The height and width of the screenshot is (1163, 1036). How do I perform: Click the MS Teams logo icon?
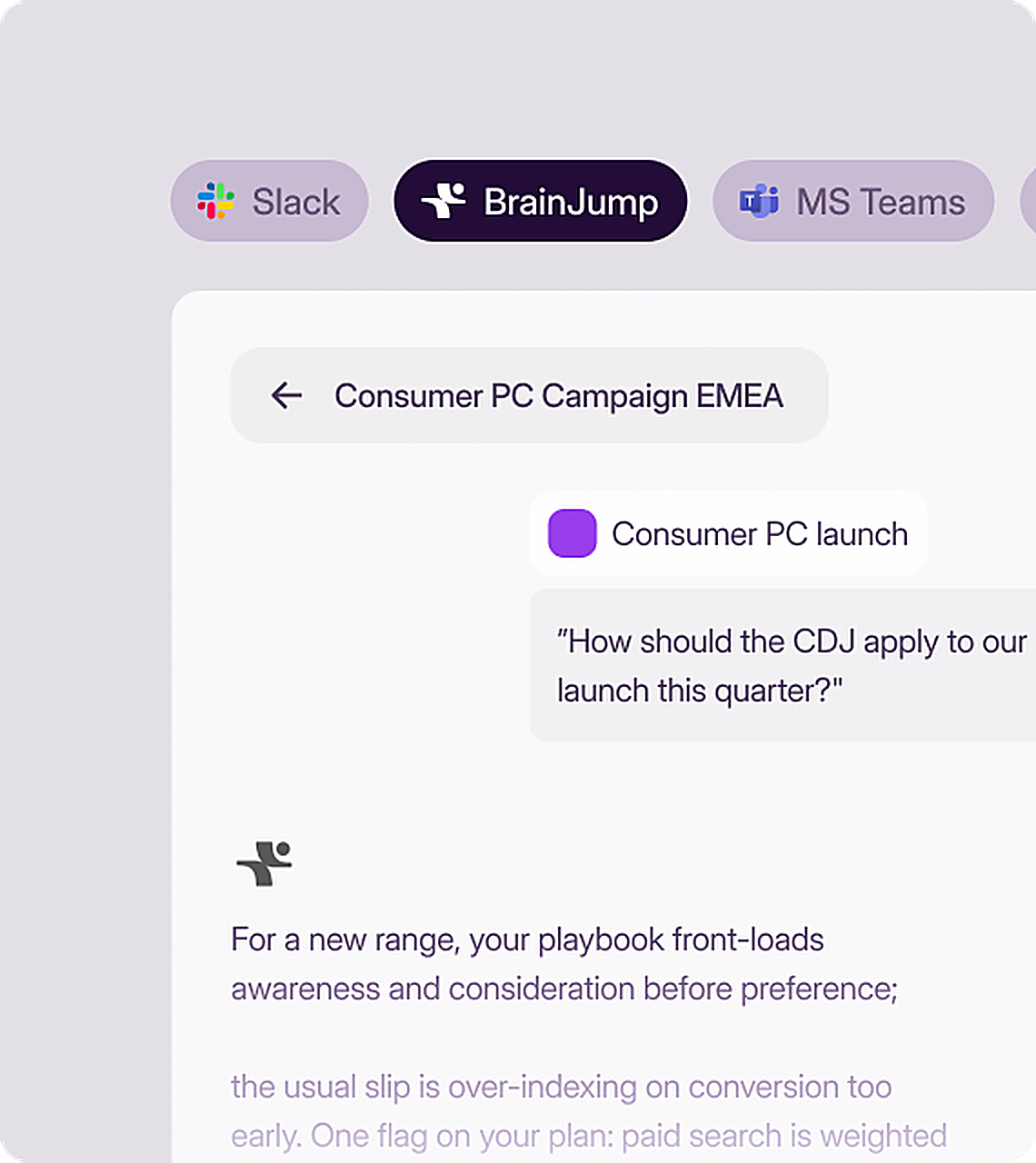(x=759, y=201)
